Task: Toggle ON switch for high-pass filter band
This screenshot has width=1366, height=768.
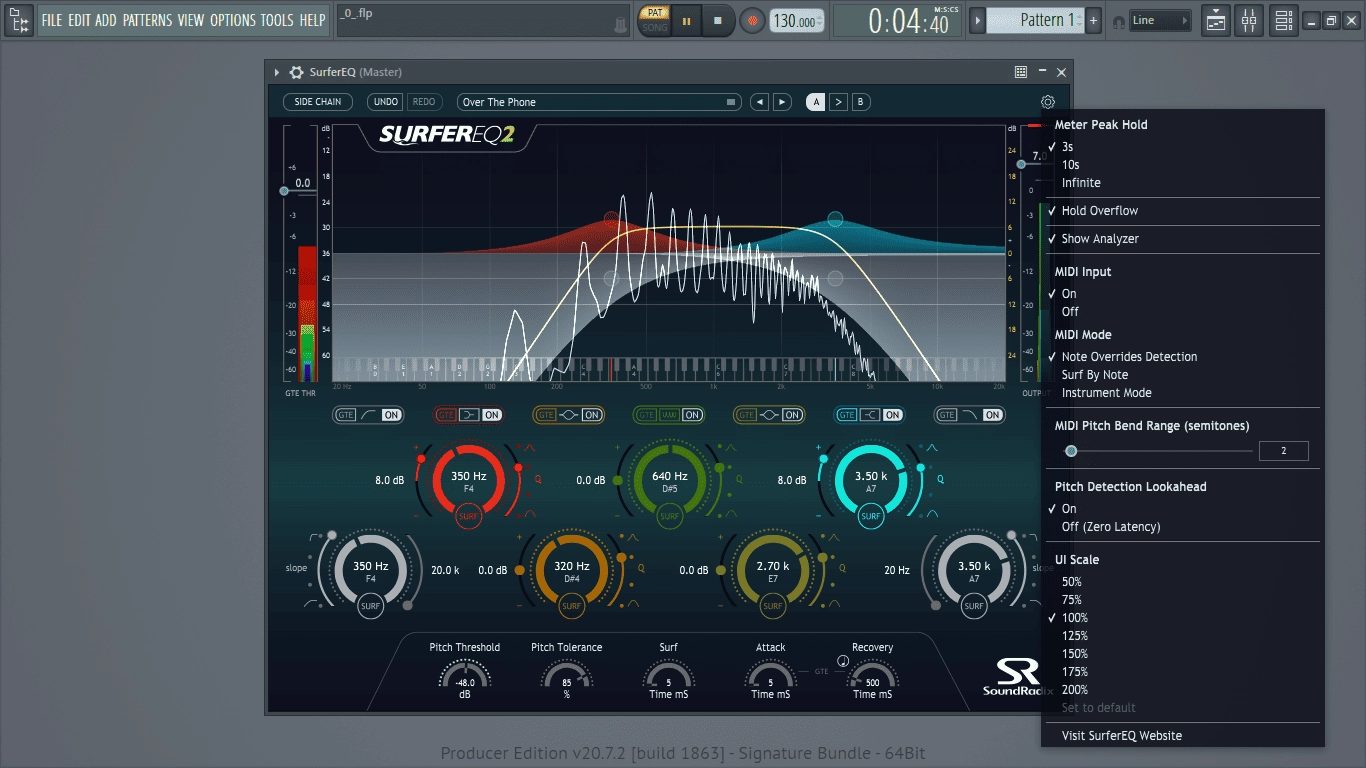Action: [392, 415]
